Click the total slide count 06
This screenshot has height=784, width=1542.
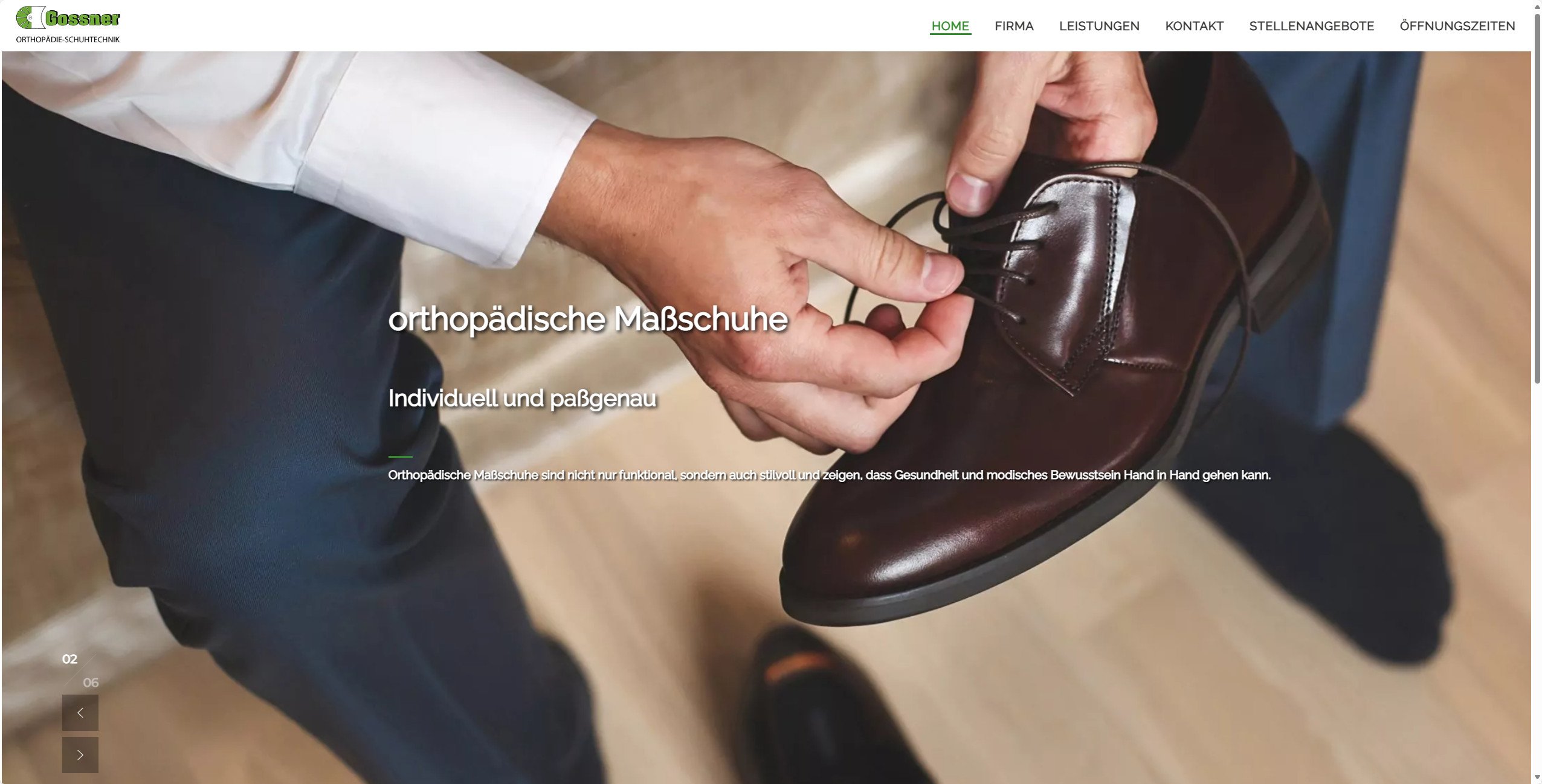91,683
